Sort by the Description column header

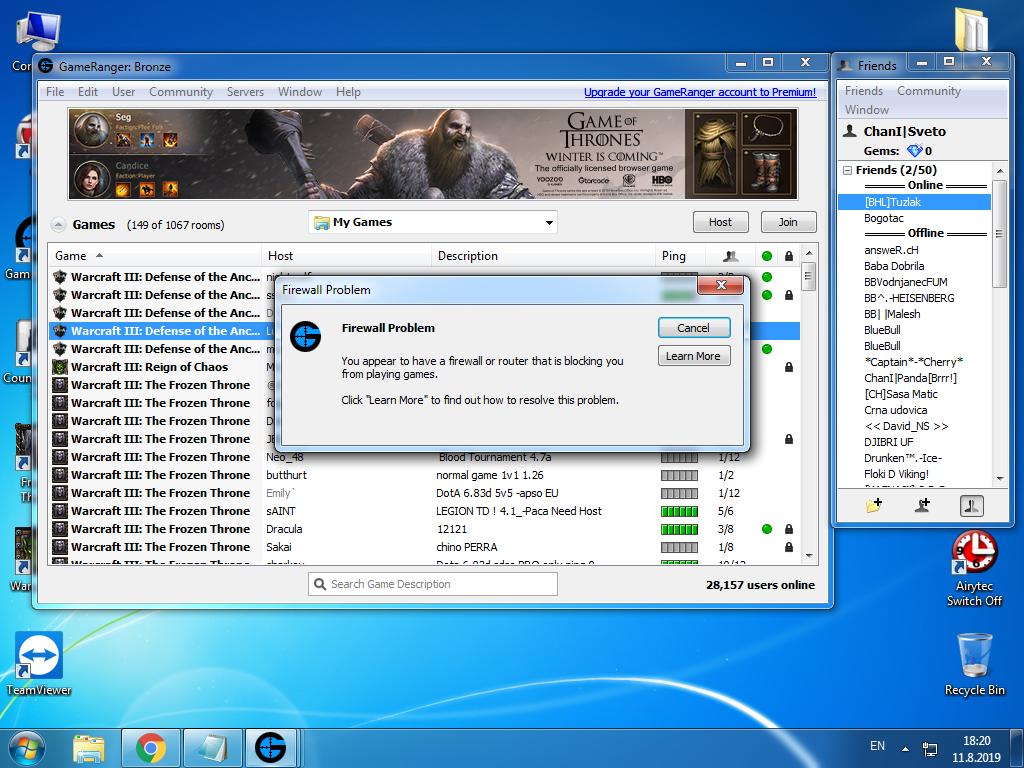point(543,256)
